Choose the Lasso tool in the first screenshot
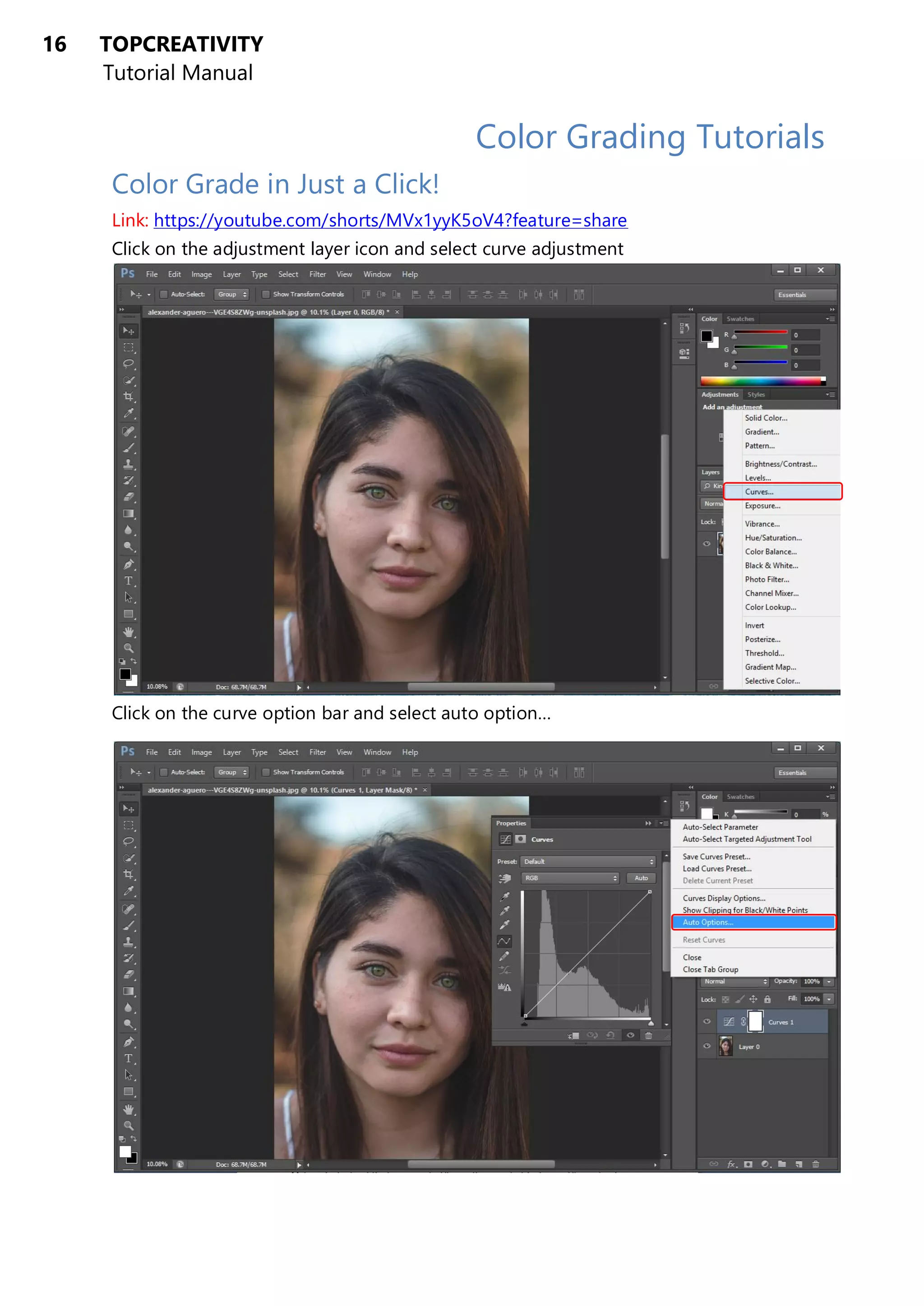The width and height of the screenshot is (924, 1306). click(129, 364)
